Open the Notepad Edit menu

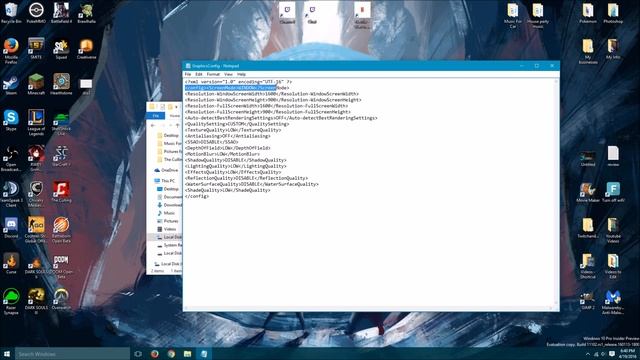199,74
